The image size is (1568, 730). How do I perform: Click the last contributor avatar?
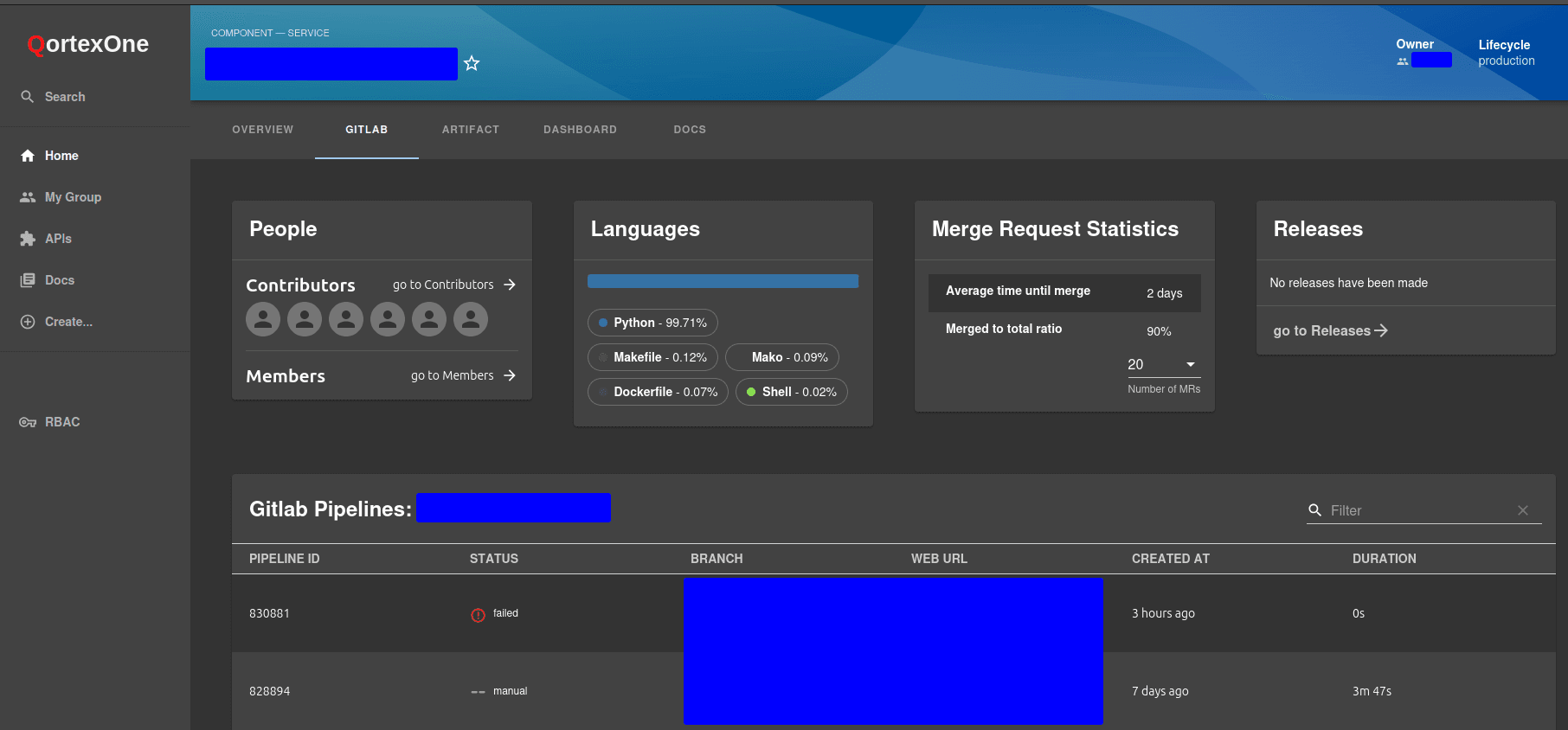[x=471, y=319]
